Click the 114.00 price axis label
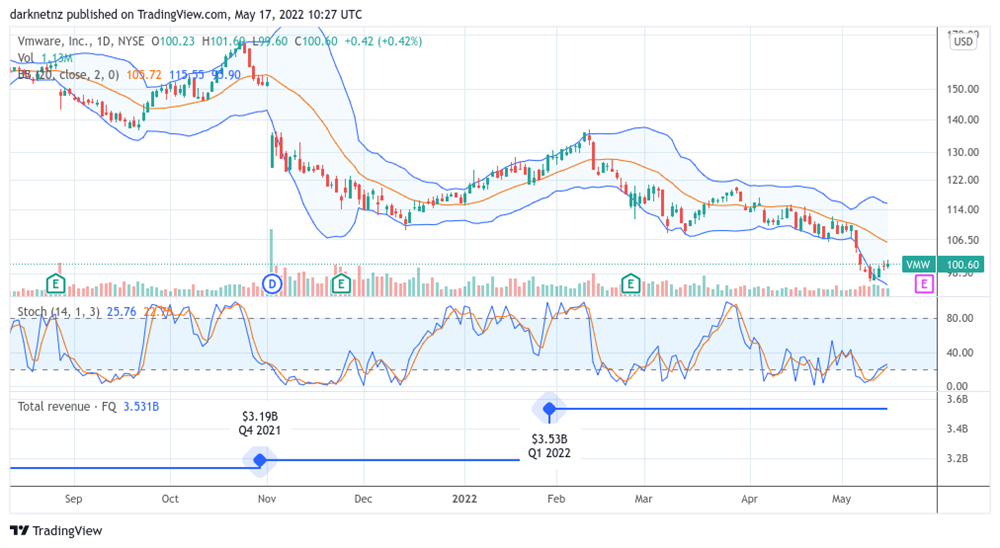 963,209
